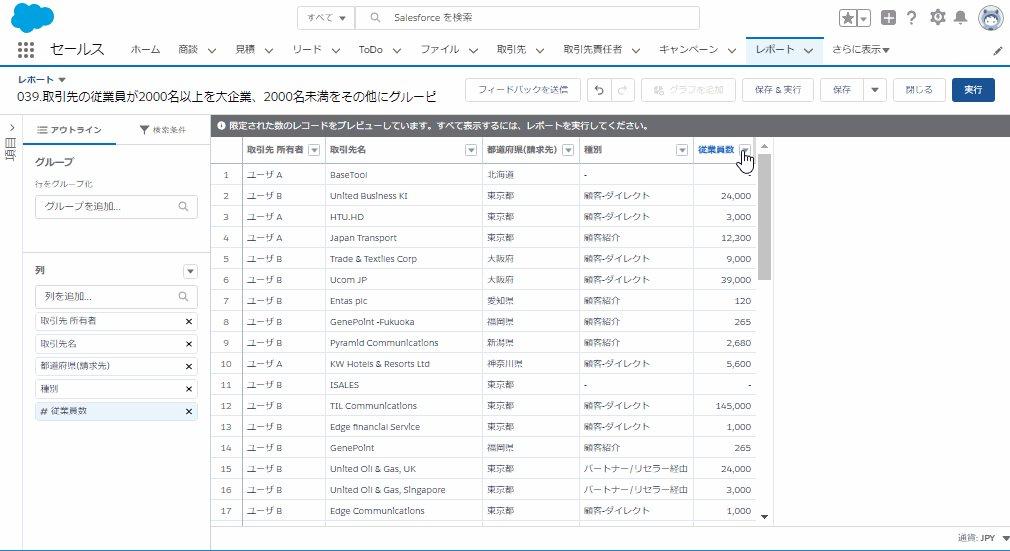Image resolution: width=1010 pixels, height=551 pixels.
Task: Select the Japan Transport cell
Action: [x=404, y=238]
